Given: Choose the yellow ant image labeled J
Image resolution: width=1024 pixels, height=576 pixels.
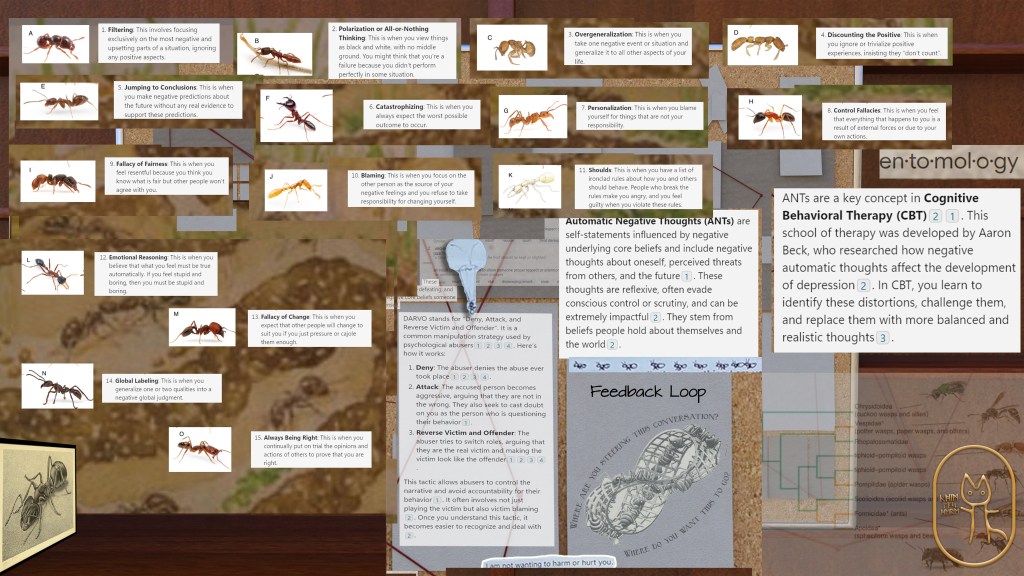Looking at the screenshot, I should (296, 189).
